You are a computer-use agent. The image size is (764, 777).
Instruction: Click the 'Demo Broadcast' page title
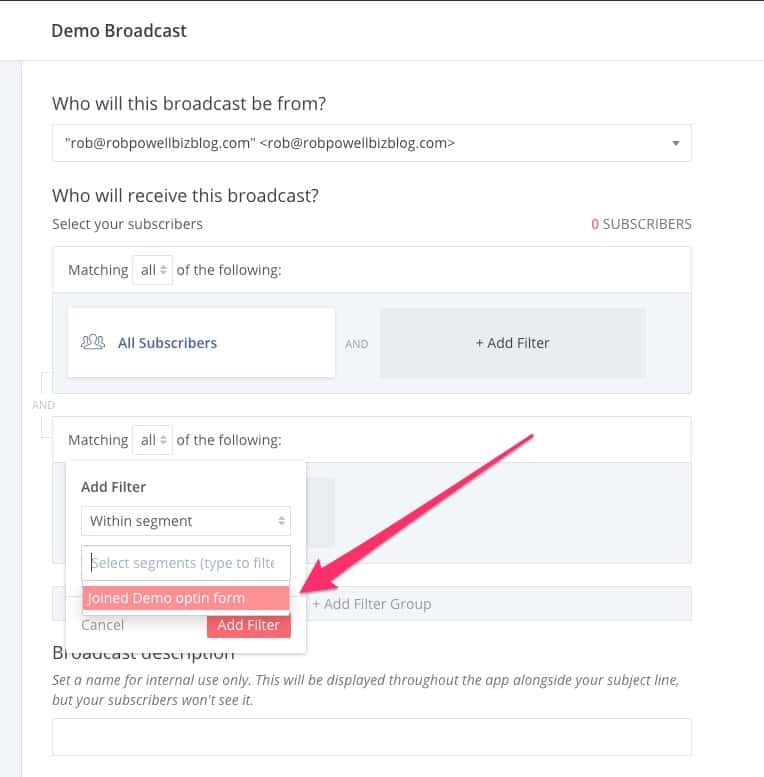click(x=119, y=30)
